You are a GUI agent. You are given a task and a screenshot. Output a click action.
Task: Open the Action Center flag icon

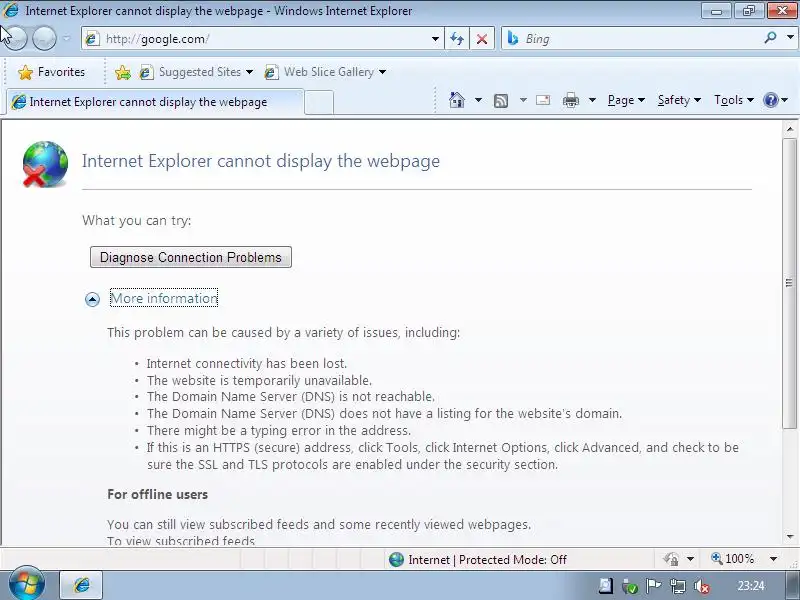coord(654,586)
